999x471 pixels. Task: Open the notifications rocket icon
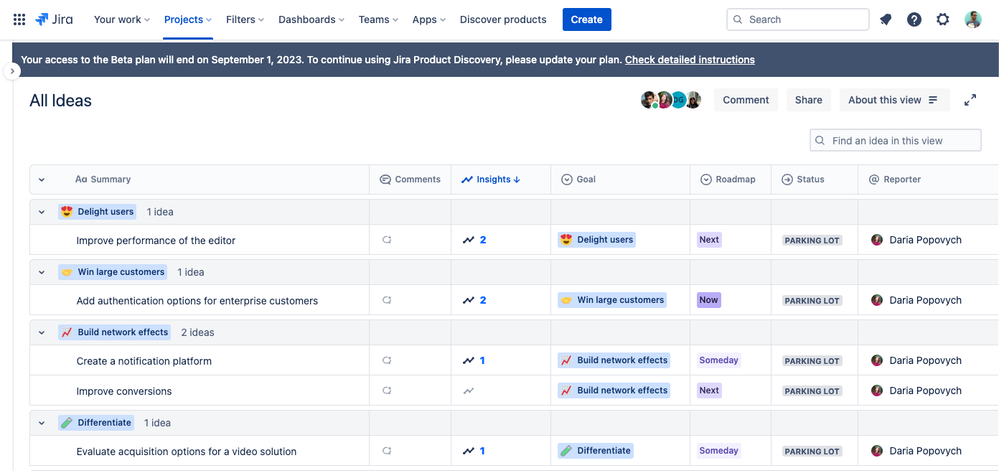pyautogui.click(x=885, y=19)
